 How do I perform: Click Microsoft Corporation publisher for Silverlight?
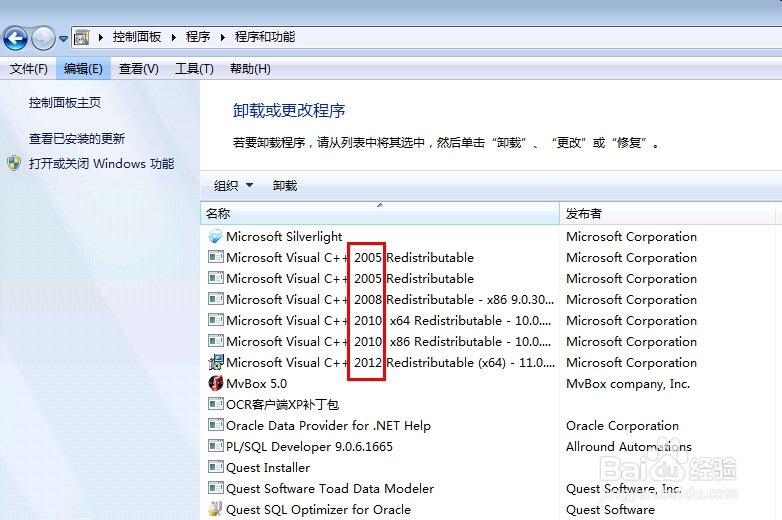631,236
